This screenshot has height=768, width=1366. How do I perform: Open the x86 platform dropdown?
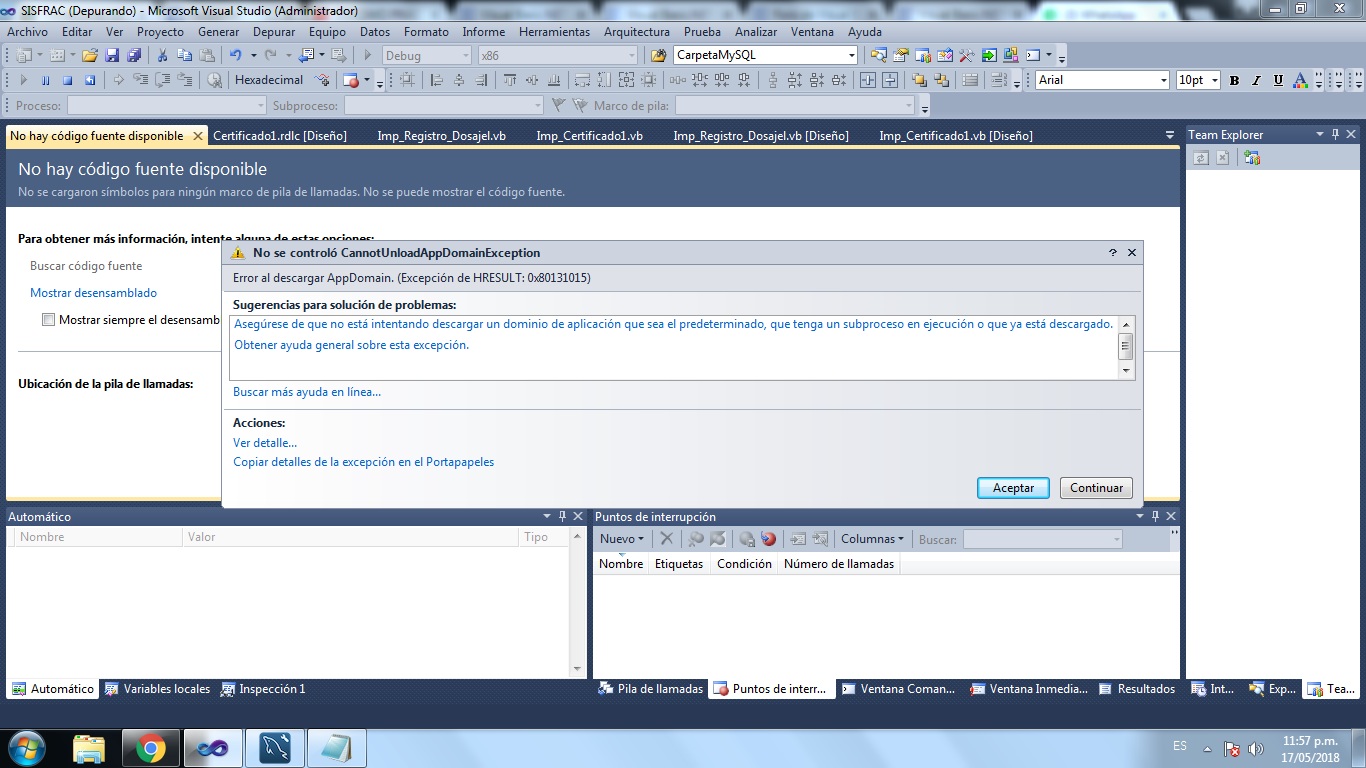tap(631, 56)
